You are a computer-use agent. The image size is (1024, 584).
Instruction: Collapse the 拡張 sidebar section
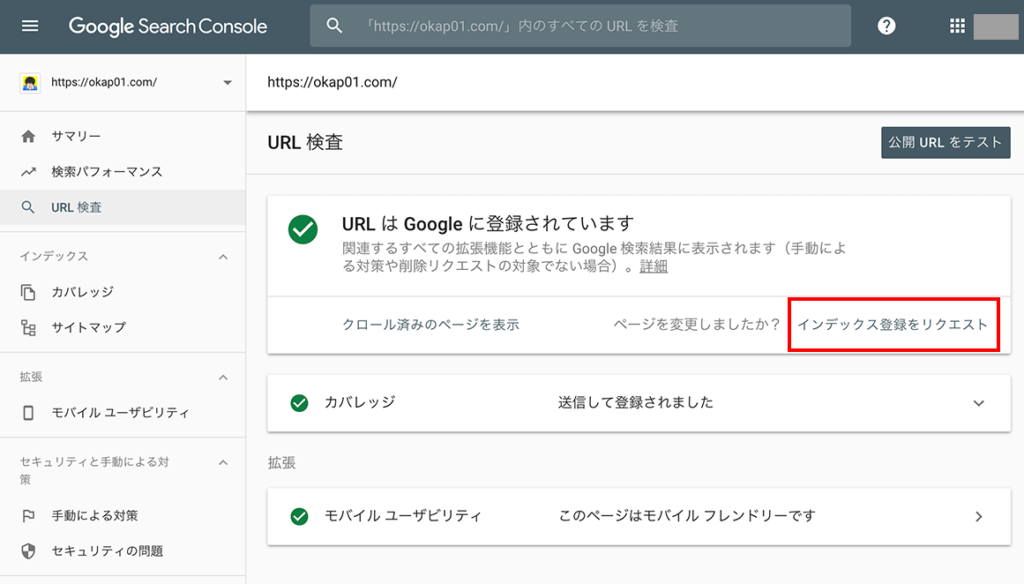223,378
